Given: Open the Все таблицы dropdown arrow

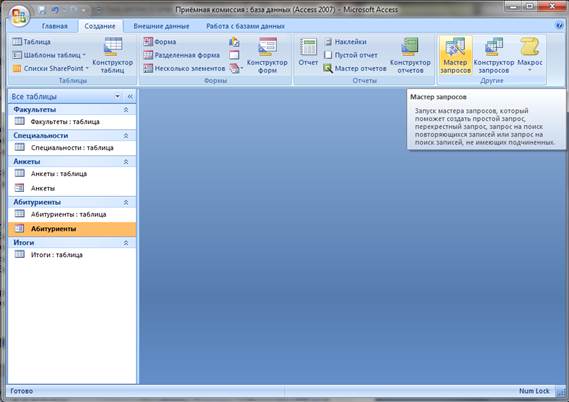Looking at the screenshot, I should point(117,97).
